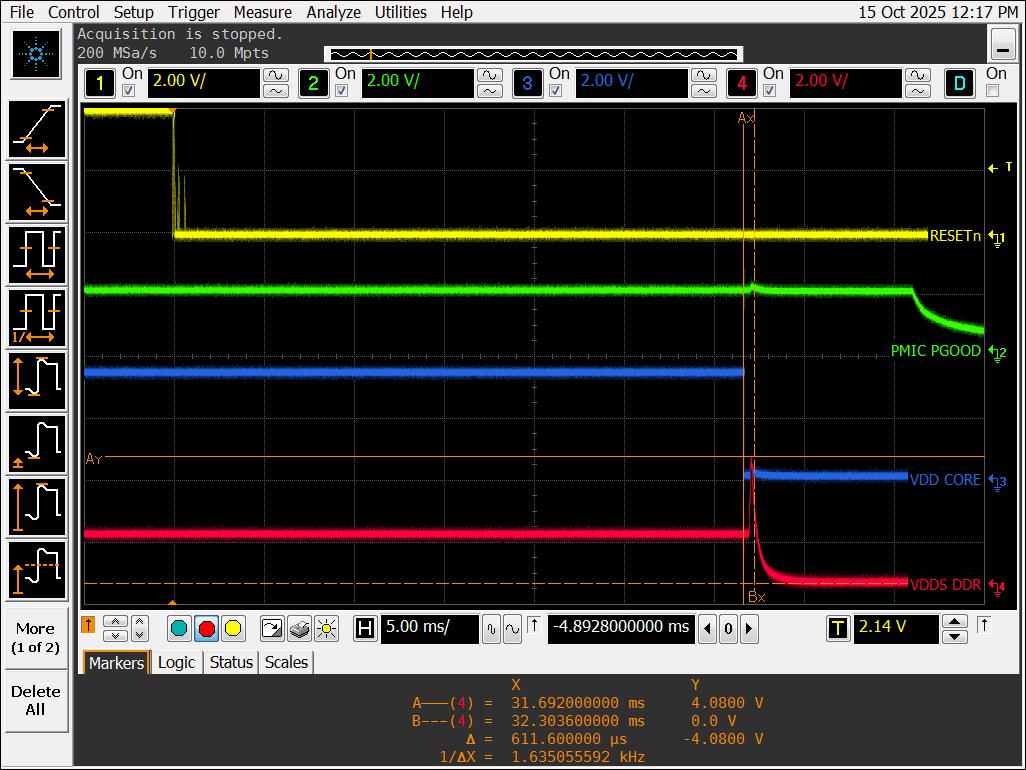Turn off channel 4 checkbox

(x=770, y=90)
